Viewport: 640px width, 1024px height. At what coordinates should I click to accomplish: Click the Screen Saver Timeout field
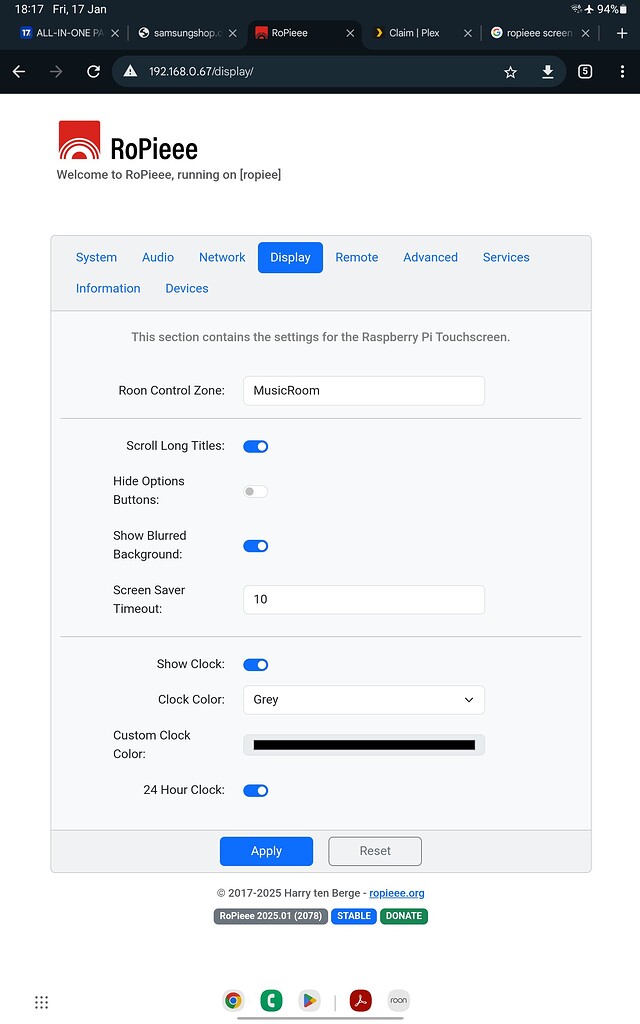click(x=364, y=600)
